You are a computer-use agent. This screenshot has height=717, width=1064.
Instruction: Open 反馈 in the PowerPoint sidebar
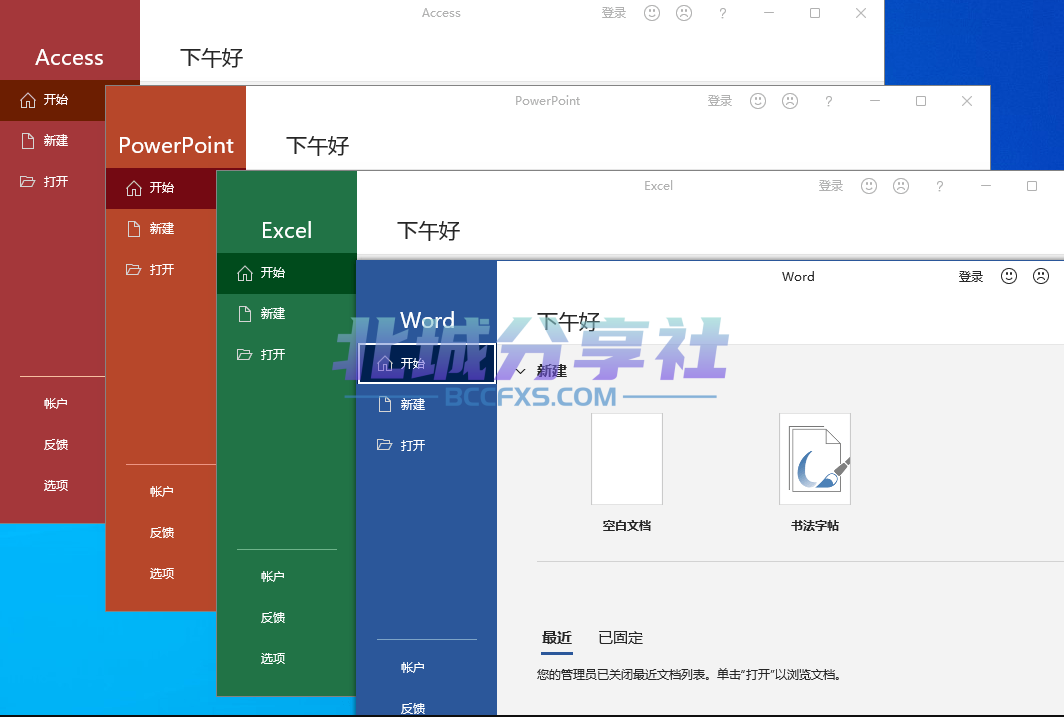[162, 533]
